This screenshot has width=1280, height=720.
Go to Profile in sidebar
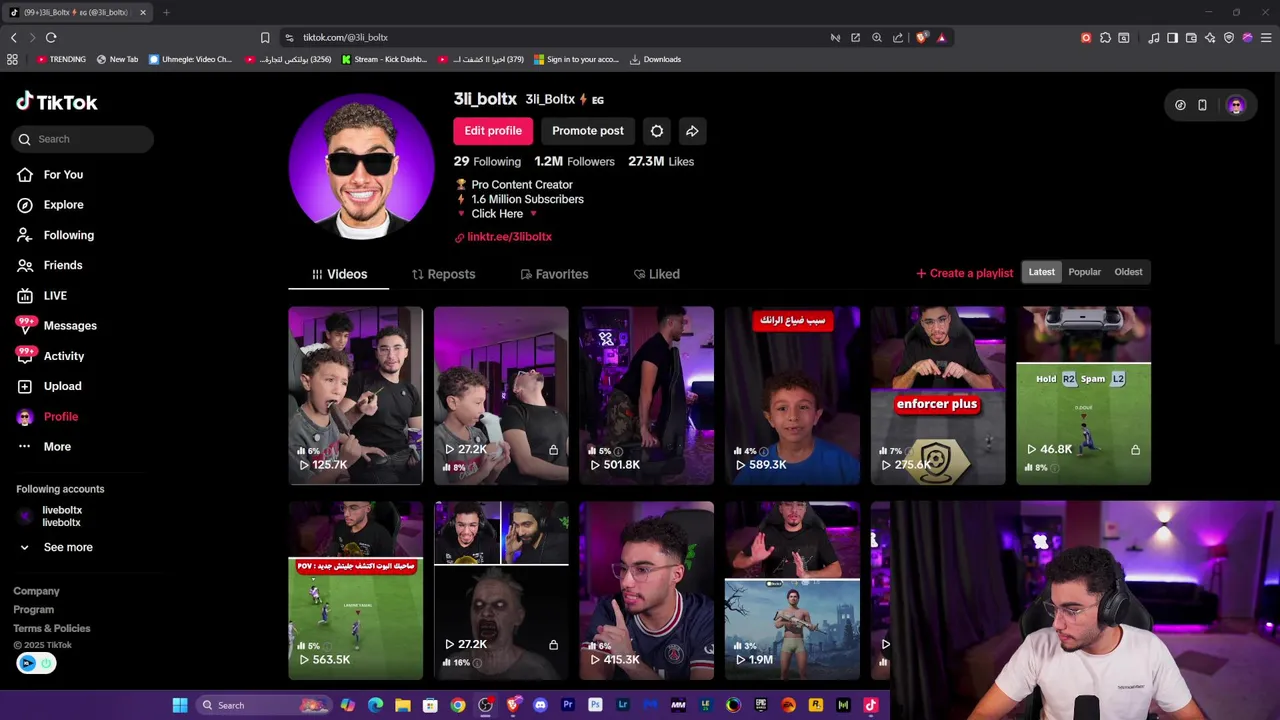47,417
